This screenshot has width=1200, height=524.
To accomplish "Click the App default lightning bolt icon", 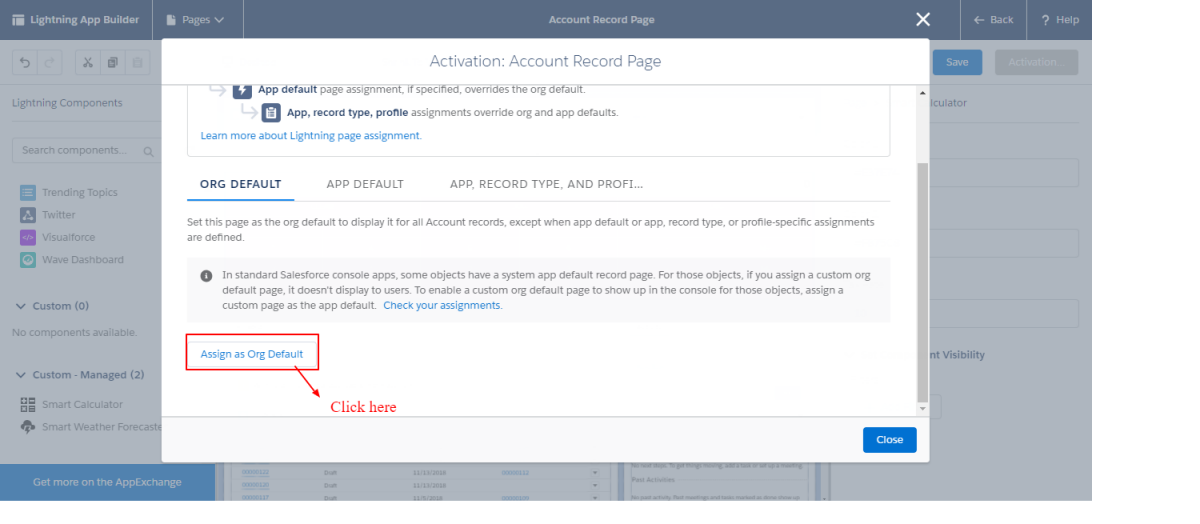I will (x=242, y=89).
